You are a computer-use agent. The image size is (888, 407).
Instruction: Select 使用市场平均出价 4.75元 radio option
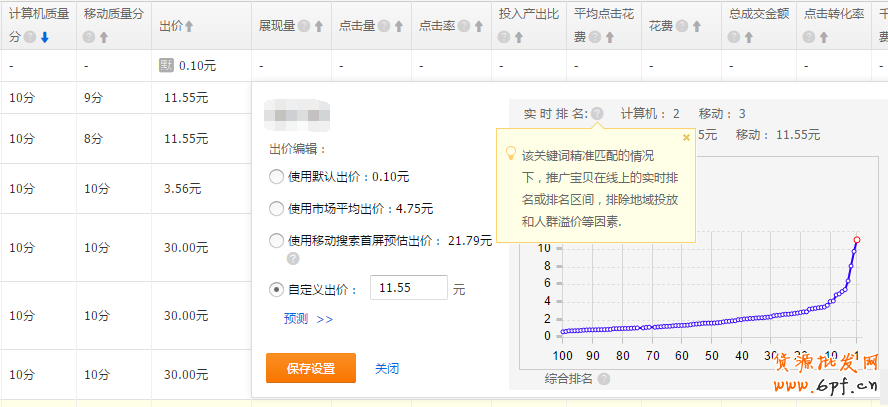pyautogui.click(x=277, y=209)
